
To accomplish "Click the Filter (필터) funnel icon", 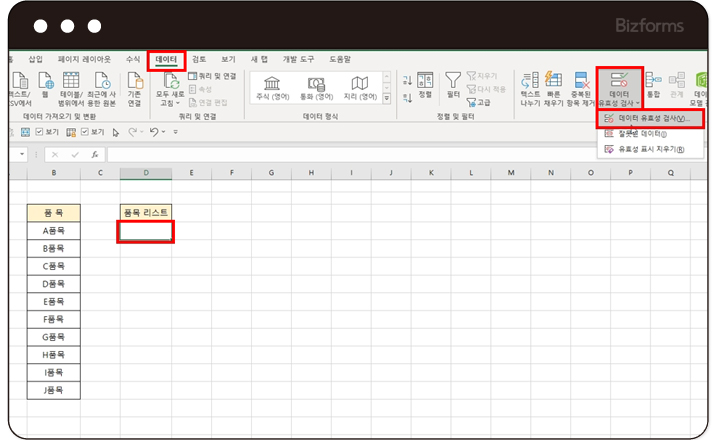I will pos(453,83).
